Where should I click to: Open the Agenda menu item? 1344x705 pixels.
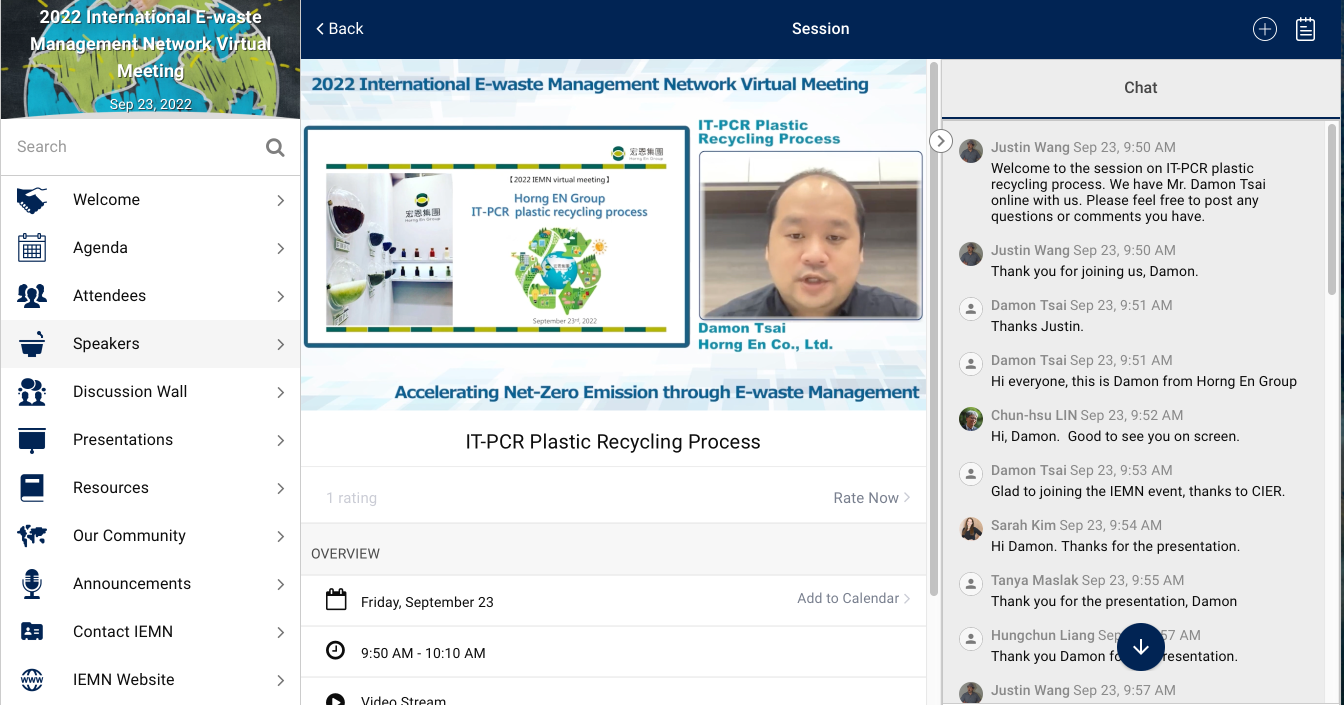pos(150,248)
